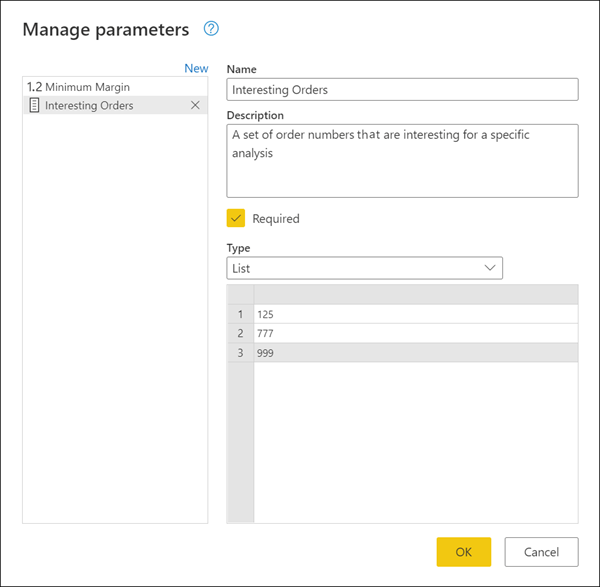Edit the Name input field
Screen dimensions: 600x587
[x=402, y=90]
